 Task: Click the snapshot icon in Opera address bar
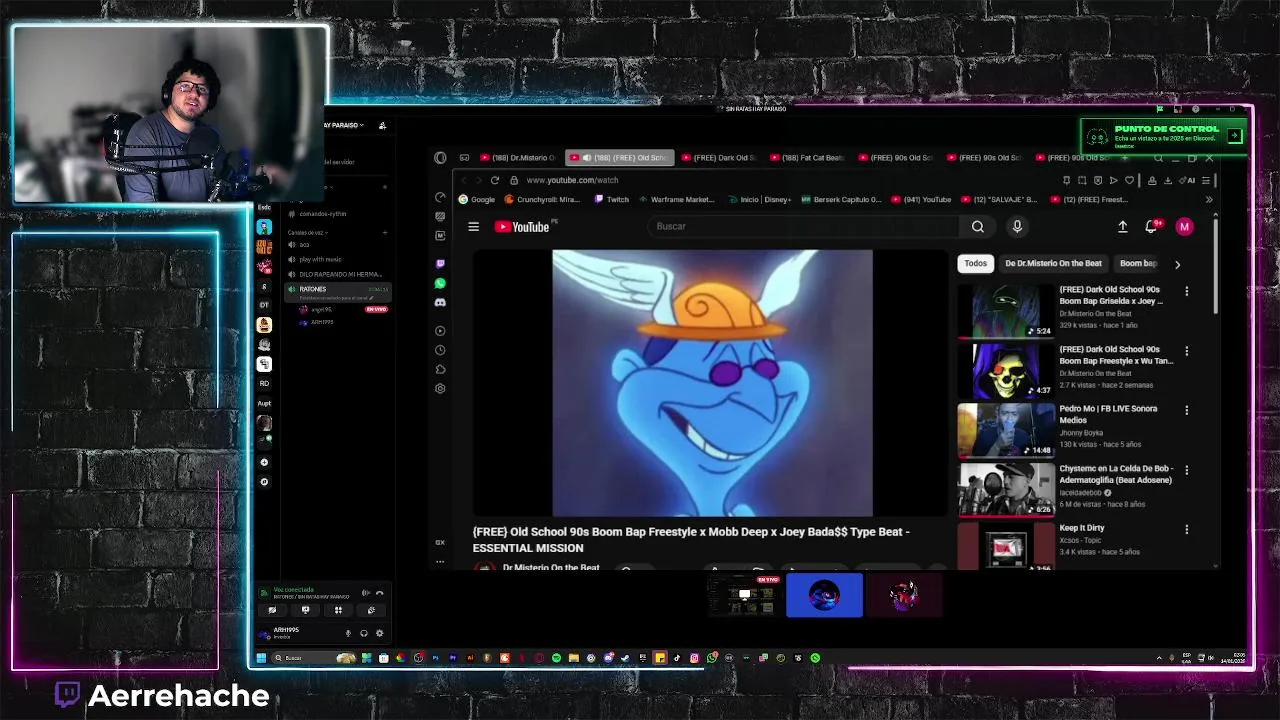coord(1083,180)
